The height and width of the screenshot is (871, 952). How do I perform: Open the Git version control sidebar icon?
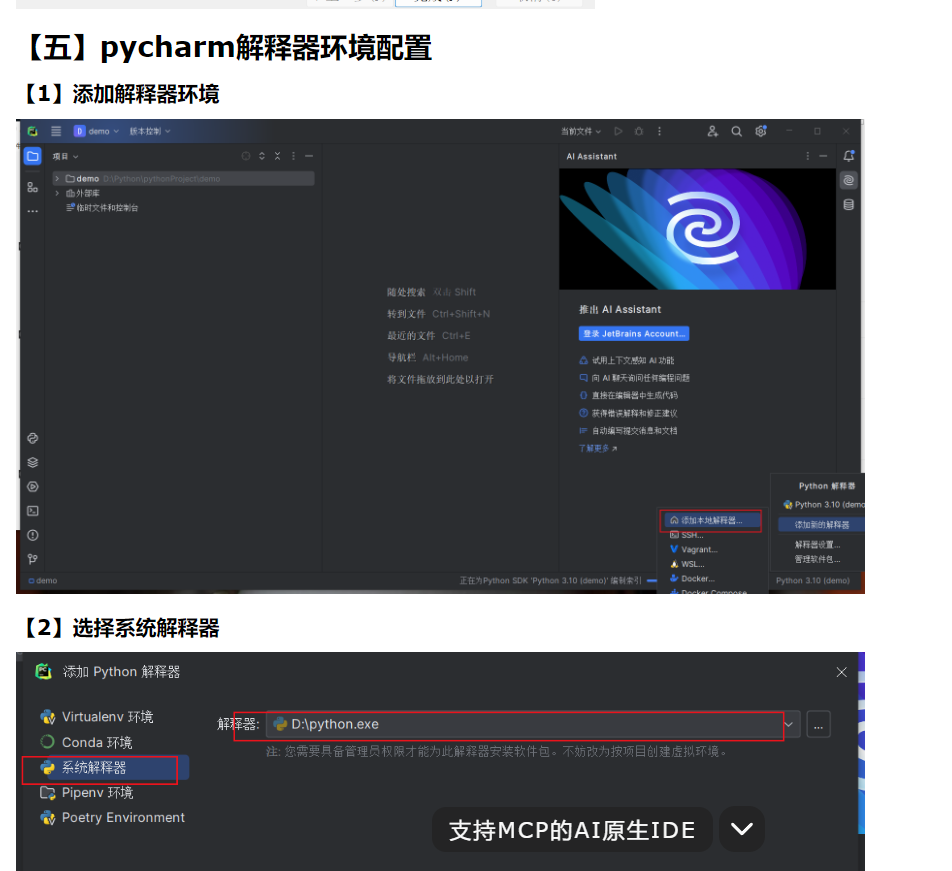click(x=33, y=559)
